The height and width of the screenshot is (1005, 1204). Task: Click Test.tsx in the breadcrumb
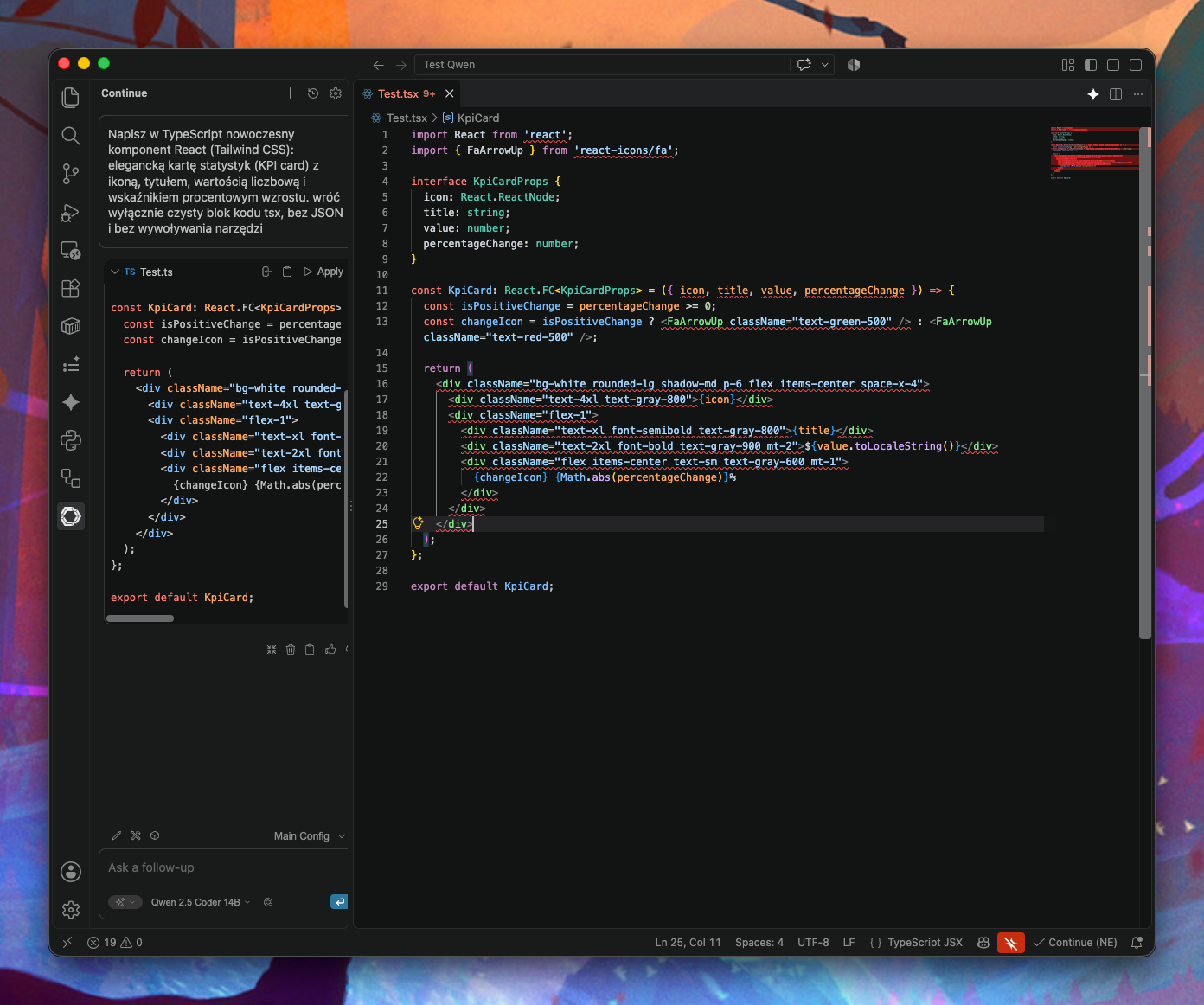407,118
